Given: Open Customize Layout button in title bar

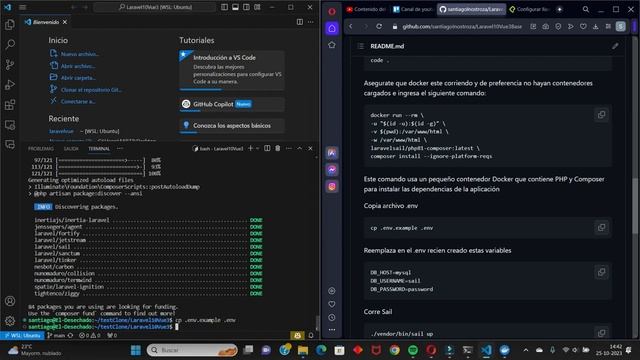Looking at the screenshot, I should coord(257,7).
